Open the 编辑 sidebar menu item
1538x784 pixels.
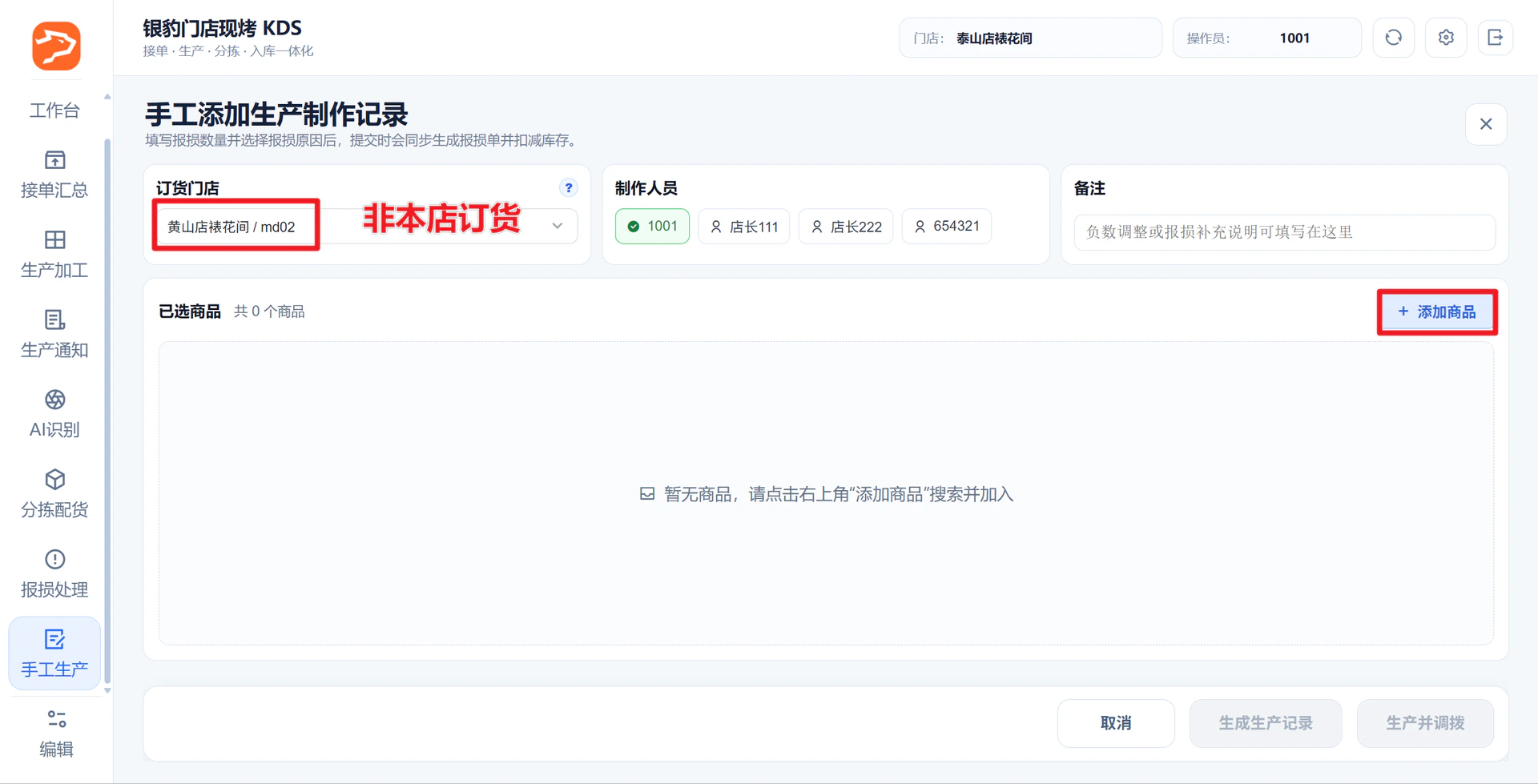[54, 734]
